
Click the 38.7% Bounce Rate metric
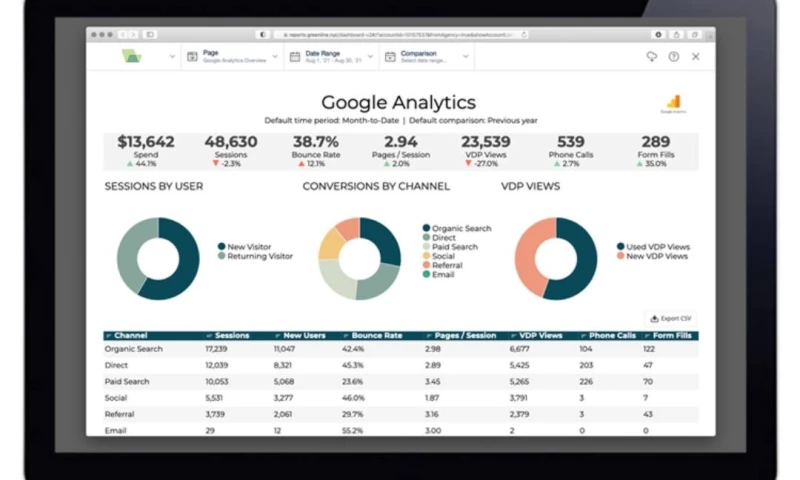point(316,150)
